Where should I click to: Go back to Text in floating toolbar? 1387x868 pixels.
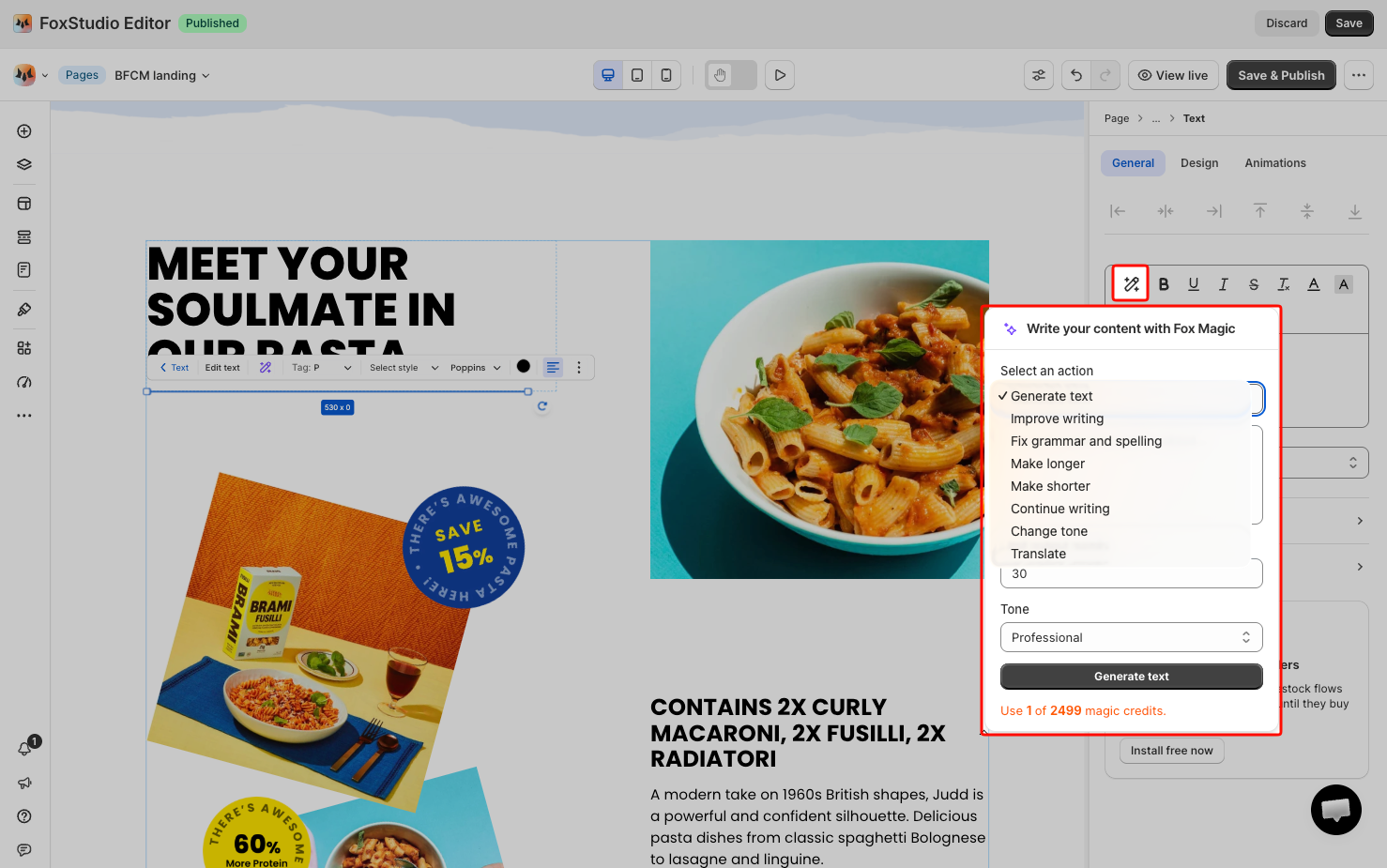click(x=175, y=367)
